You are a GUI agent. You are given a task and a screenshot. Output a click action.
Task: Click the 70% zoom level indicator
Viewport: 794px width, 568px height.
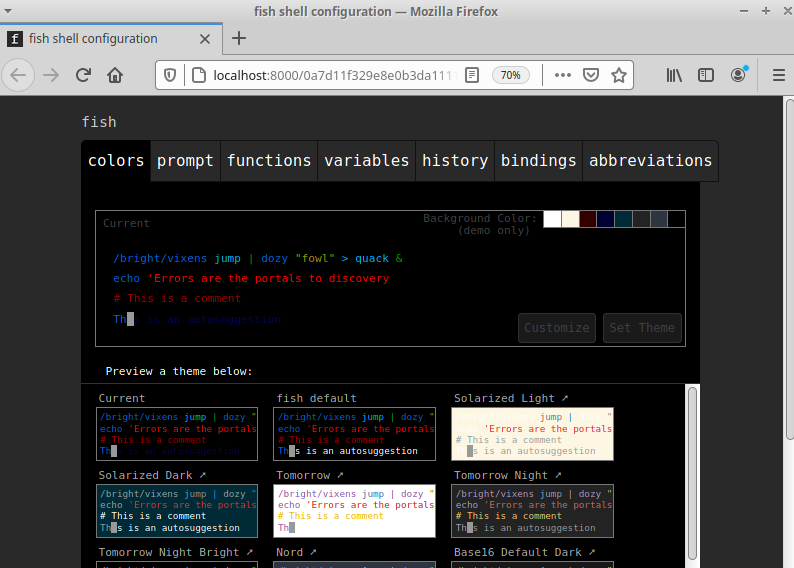click(510, 75)
